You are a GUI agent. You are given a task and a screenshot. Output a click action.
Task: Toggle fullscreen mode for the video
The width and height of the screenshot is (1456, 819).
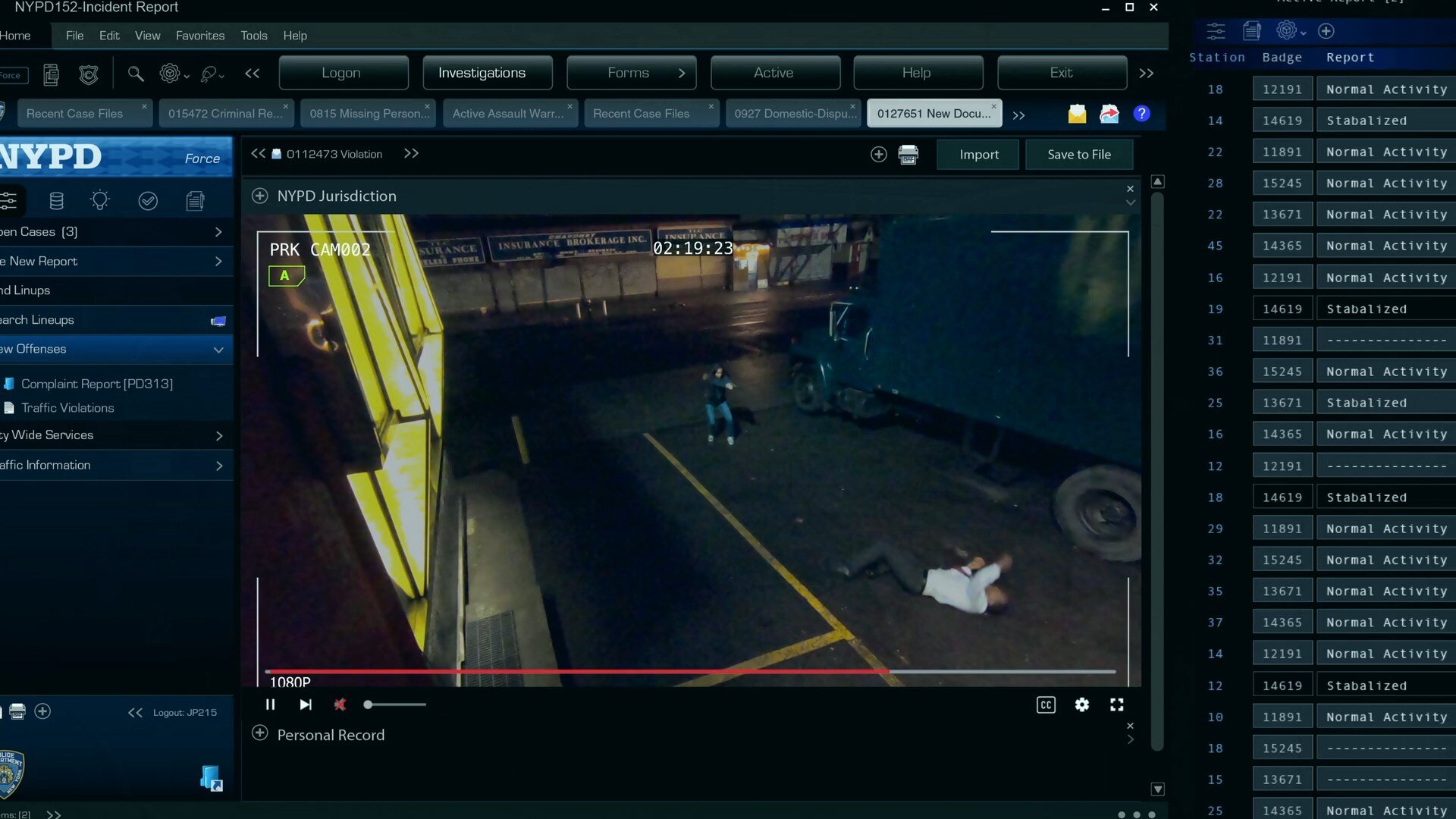coord(1117,704)
